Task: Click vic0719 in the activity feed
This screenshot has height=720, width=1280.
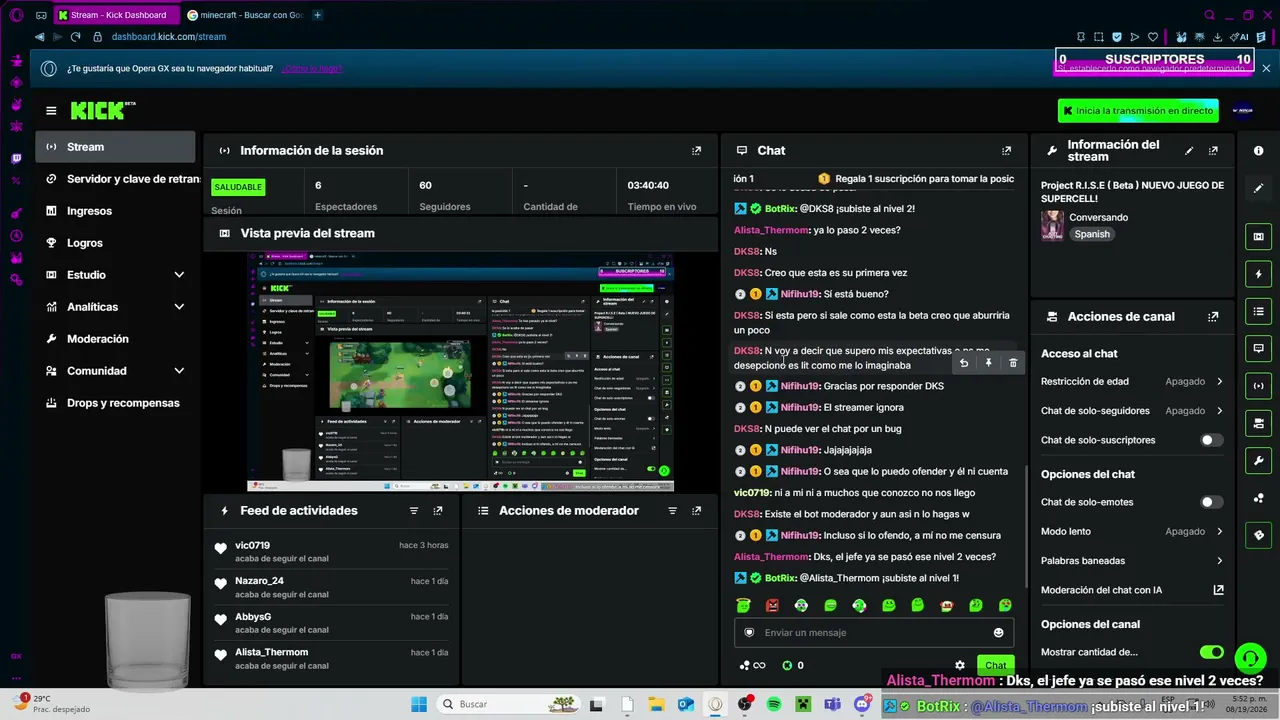Action: coord(252,545)
